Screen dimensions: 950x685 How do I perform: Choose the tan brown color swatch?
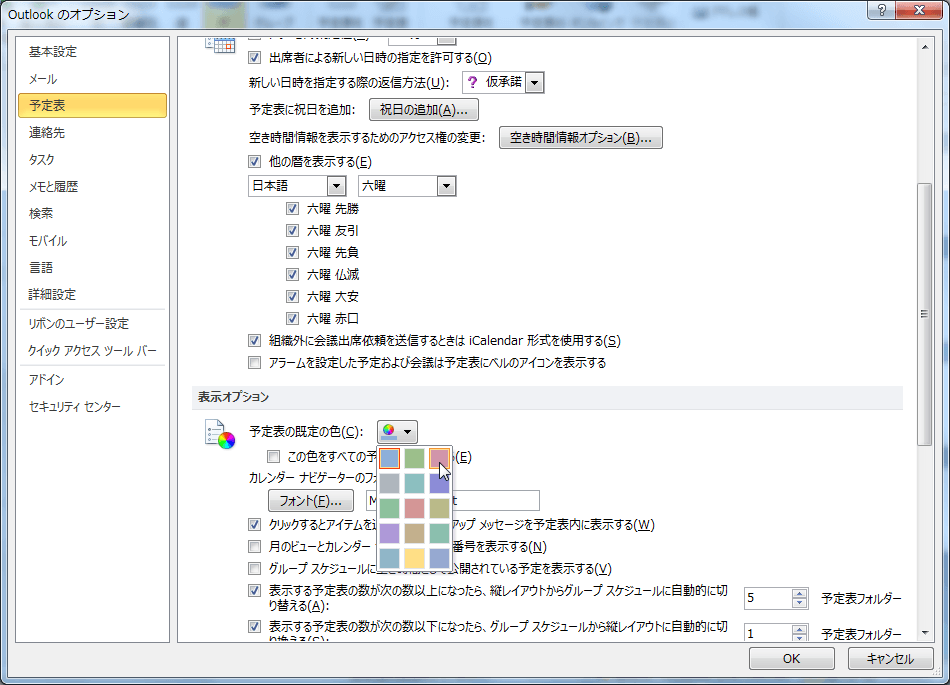pos(414,533)
